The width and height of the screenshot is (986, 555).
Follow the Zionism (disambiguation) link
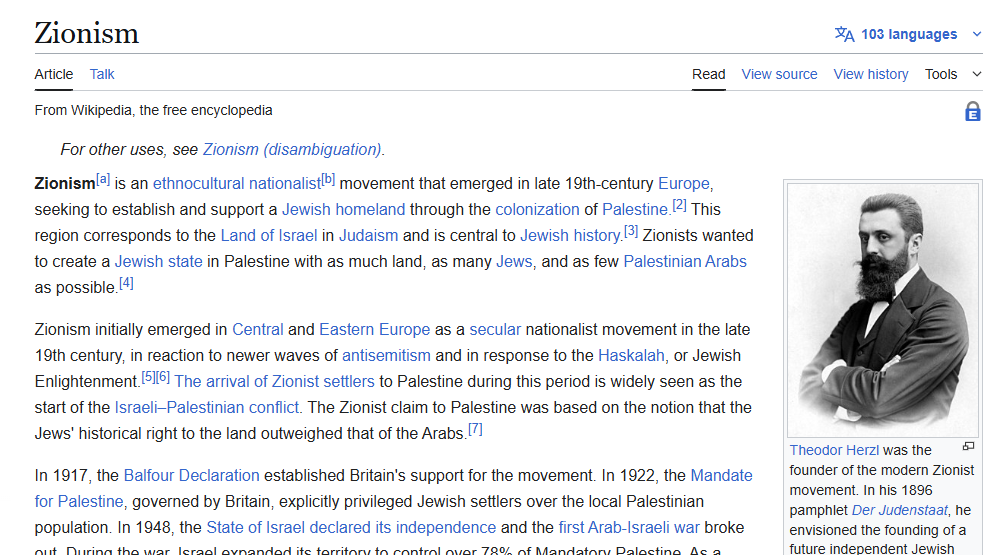click(x=292, y=150)
